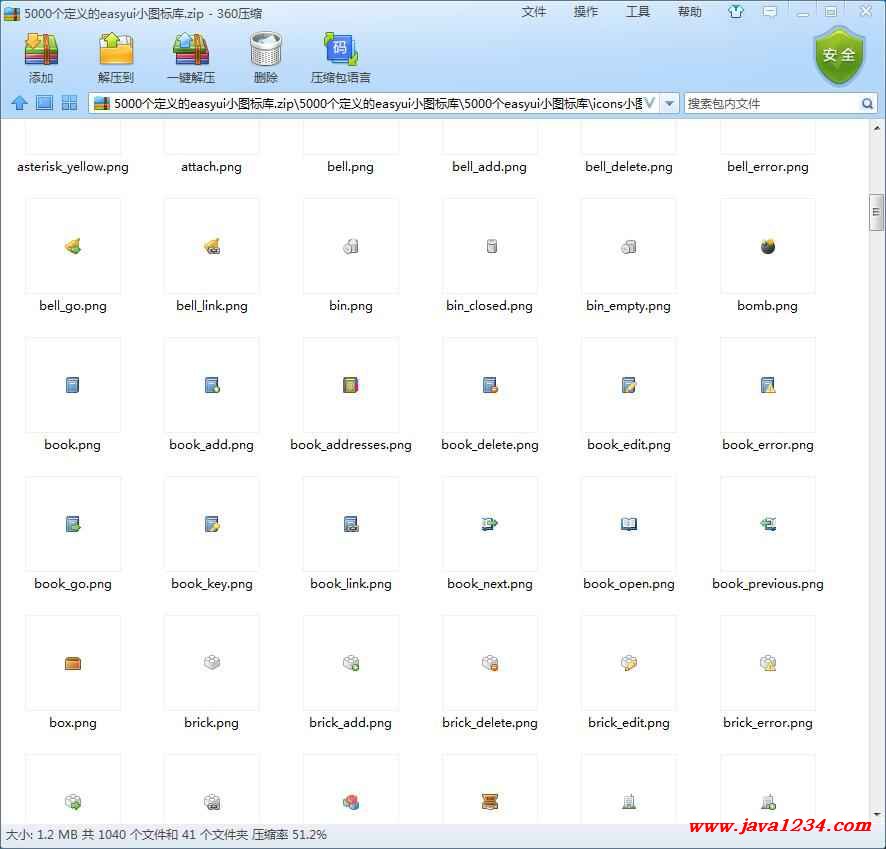Expand the address path history dropdown
Image resolution: width=886 pixels, height=849 pixels.
(x=670, y=103)
